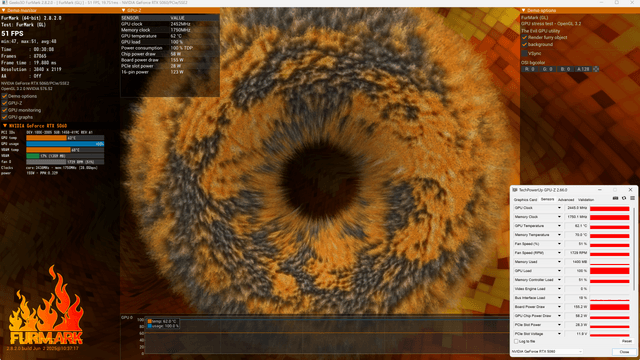Screen dimensions: 640x360
Task: Click the temp 62.0 °C graph legend
Action: pos(162,321)
